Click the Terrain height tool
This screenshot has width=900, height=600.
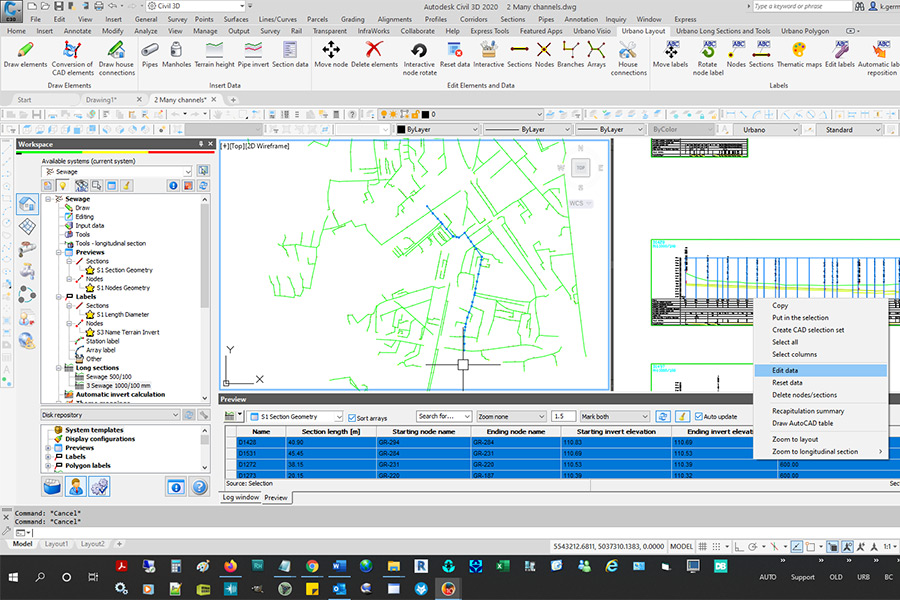(x=214, y=55)
